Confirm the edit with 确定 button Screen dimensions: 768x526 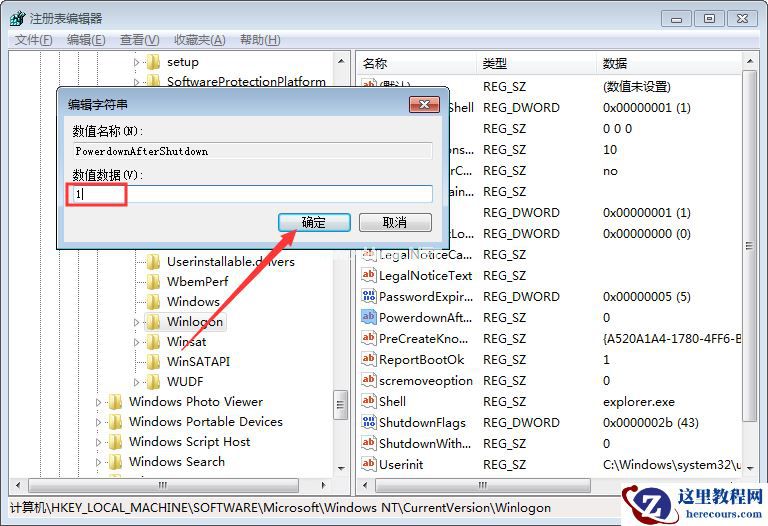click(314, 222)
